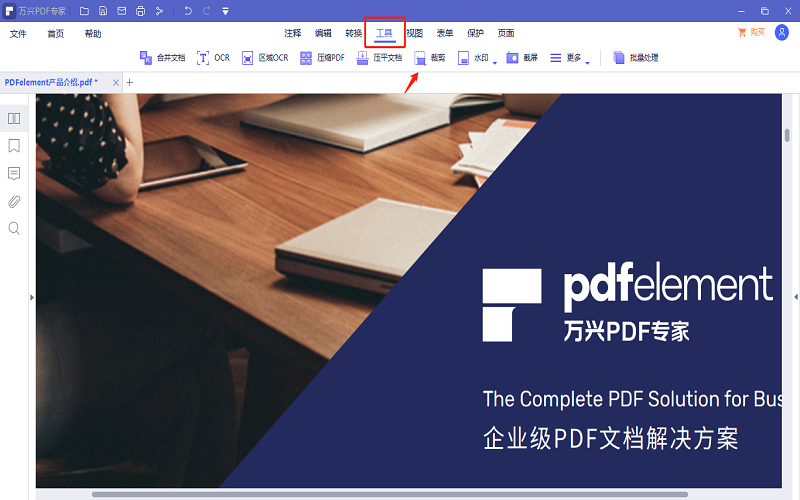Open the 文件 file menu

click(x=18, y=33)
